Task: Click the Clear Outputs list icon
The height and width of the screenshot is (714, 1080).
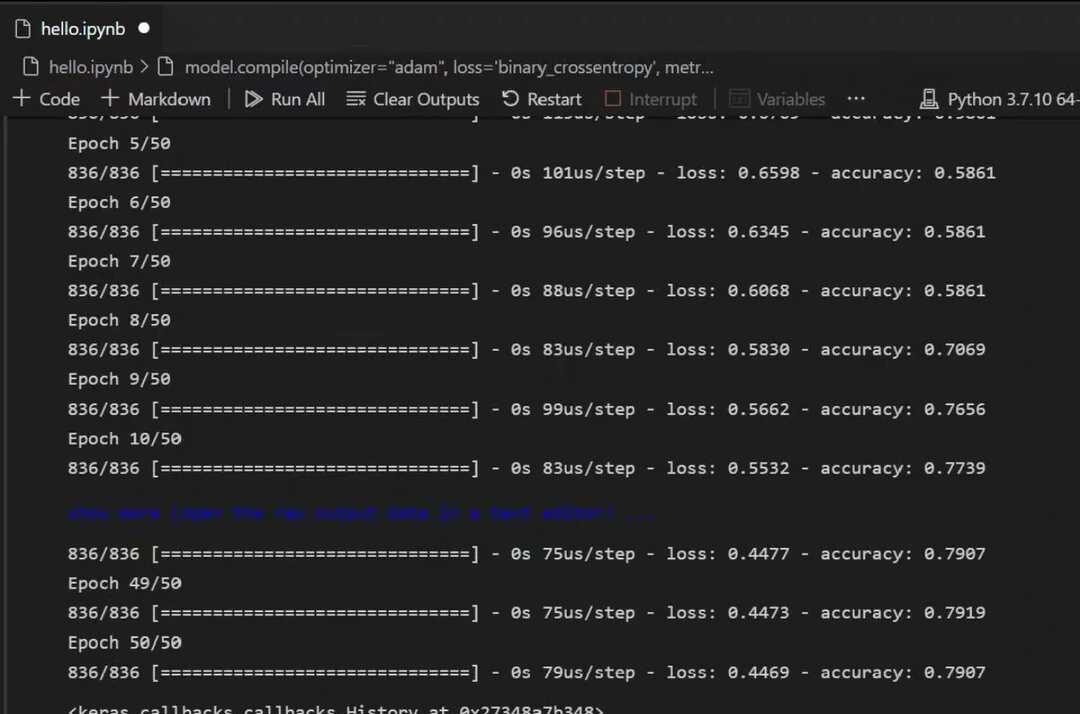Action: [356, 99]
